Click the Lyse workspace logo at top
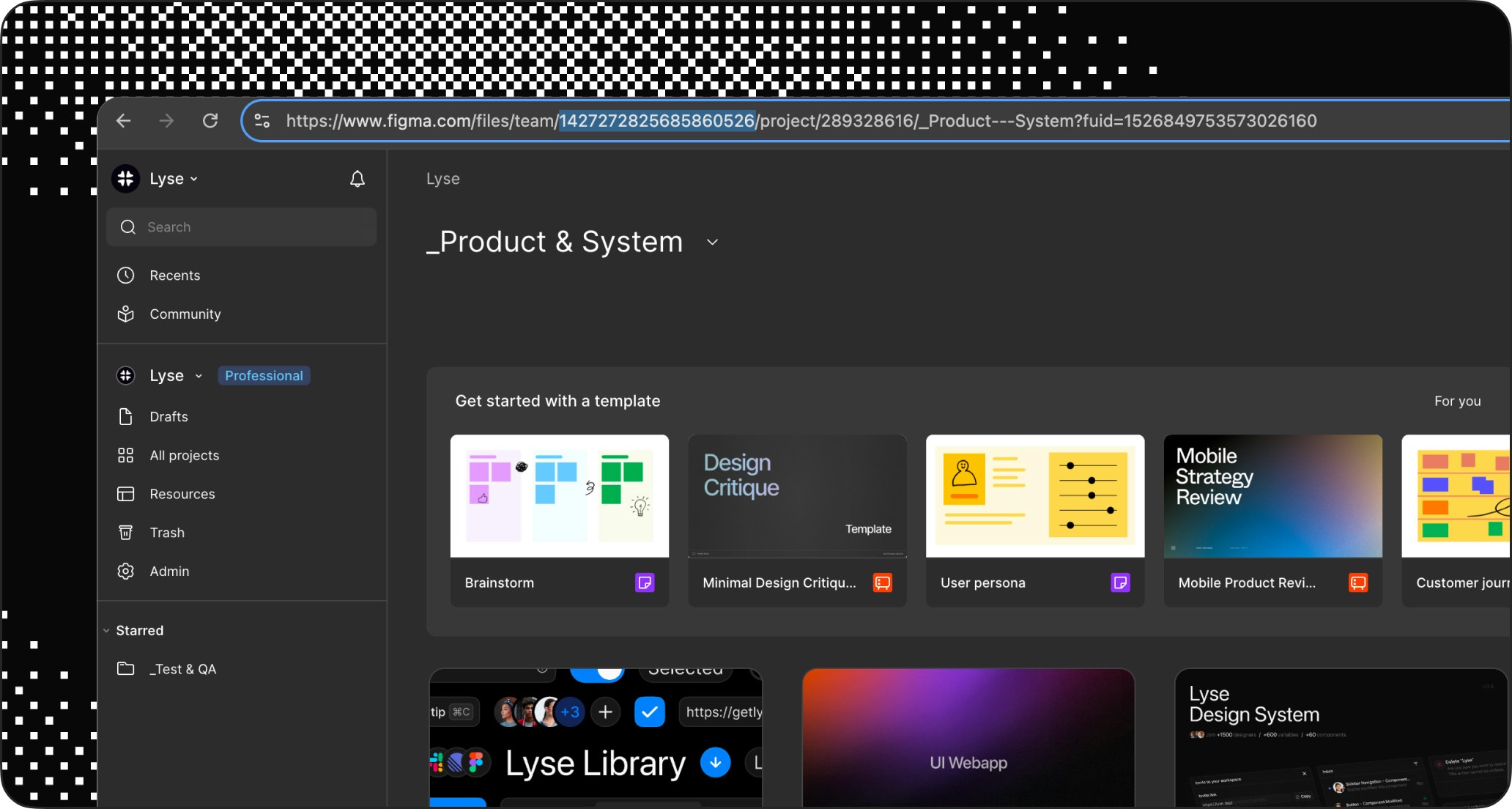 (126, 179)
